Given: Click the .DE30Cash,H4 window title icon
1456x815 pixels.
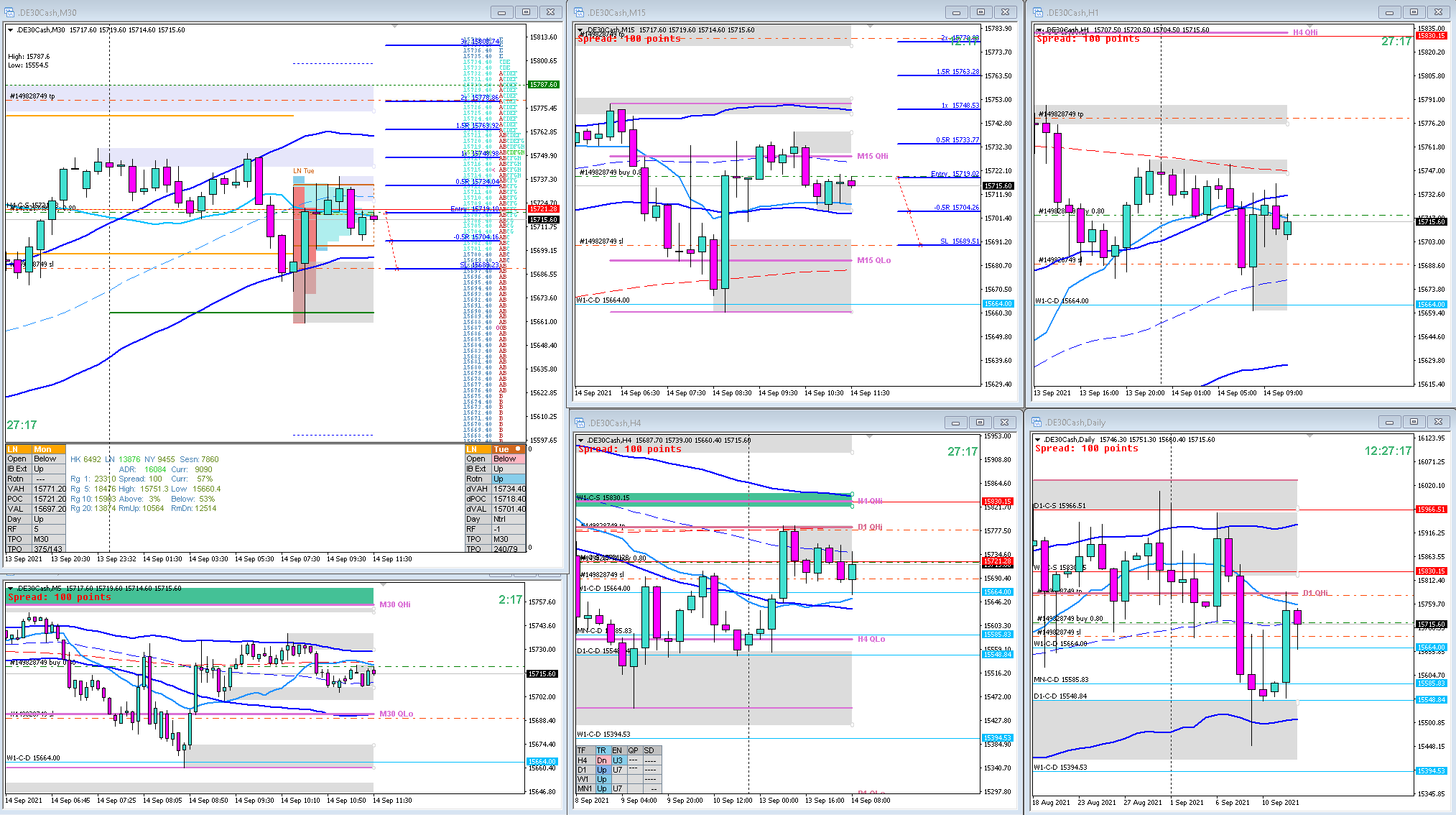Looking at the screenshot, I should 579,423.
